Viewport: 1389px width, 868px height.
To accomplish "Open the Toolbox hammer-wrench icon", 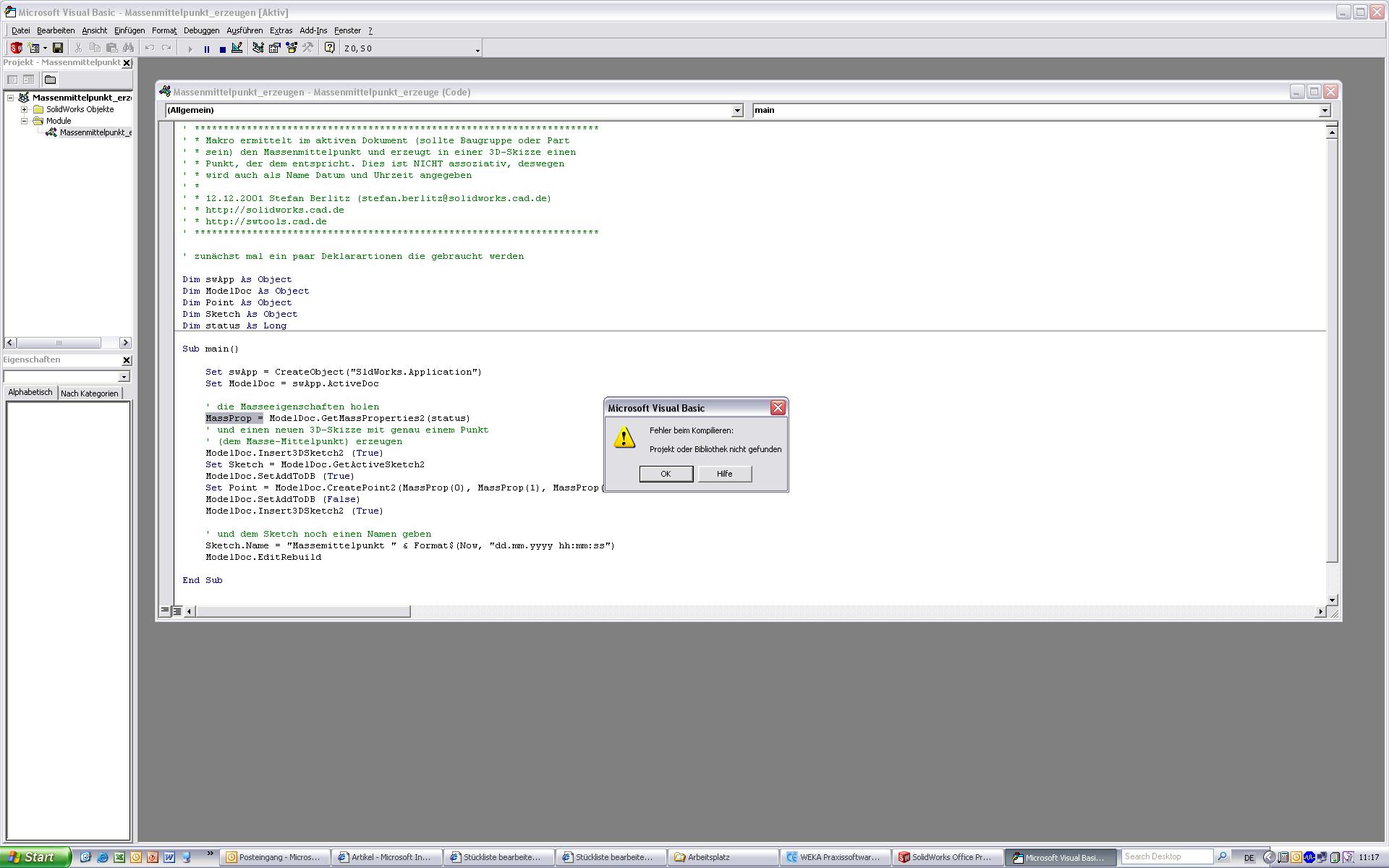I will click(307, 48).
